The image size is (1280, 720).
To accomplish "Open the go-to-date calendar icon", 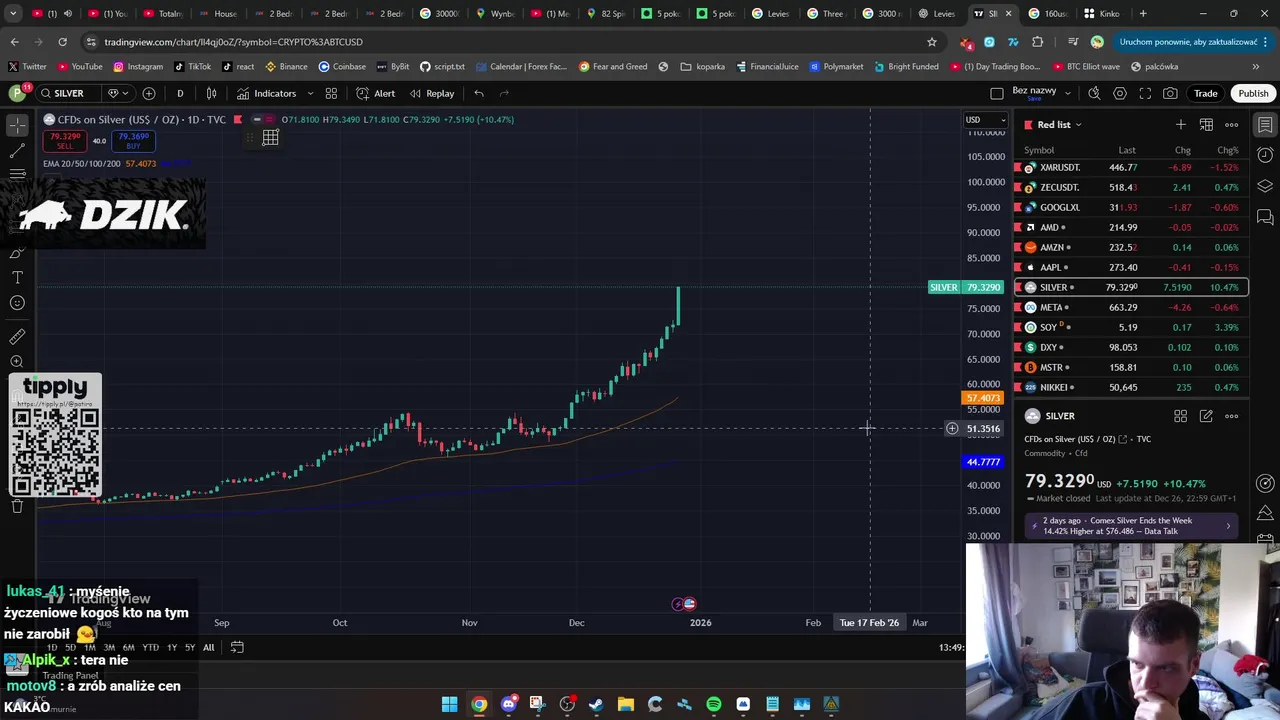I will tap(237, 647).
